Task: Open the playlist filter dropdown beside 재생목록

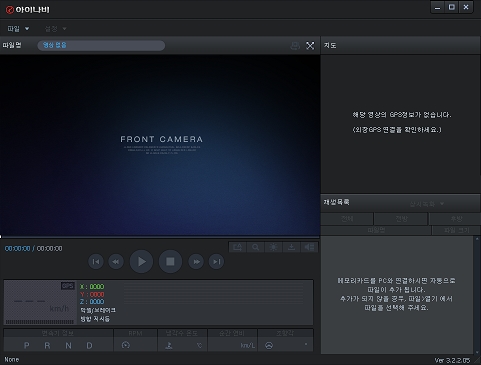Action: pos(427,204)
